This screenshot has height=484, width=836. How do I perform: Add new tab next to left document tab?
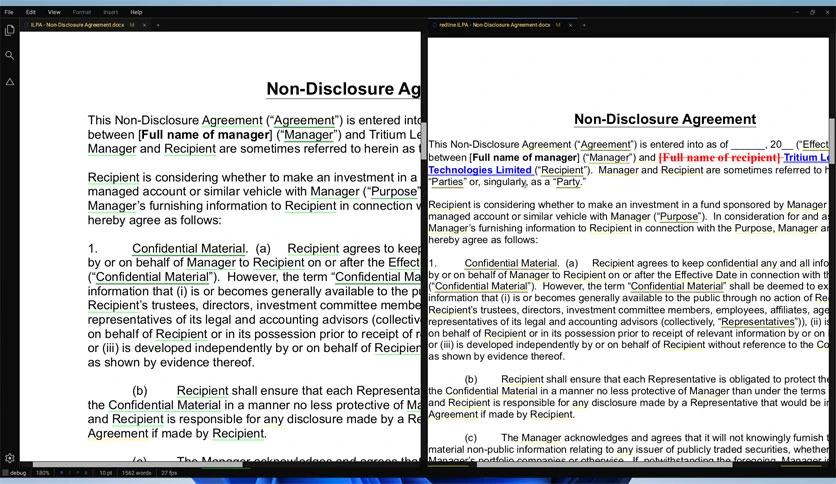(158, 25)
